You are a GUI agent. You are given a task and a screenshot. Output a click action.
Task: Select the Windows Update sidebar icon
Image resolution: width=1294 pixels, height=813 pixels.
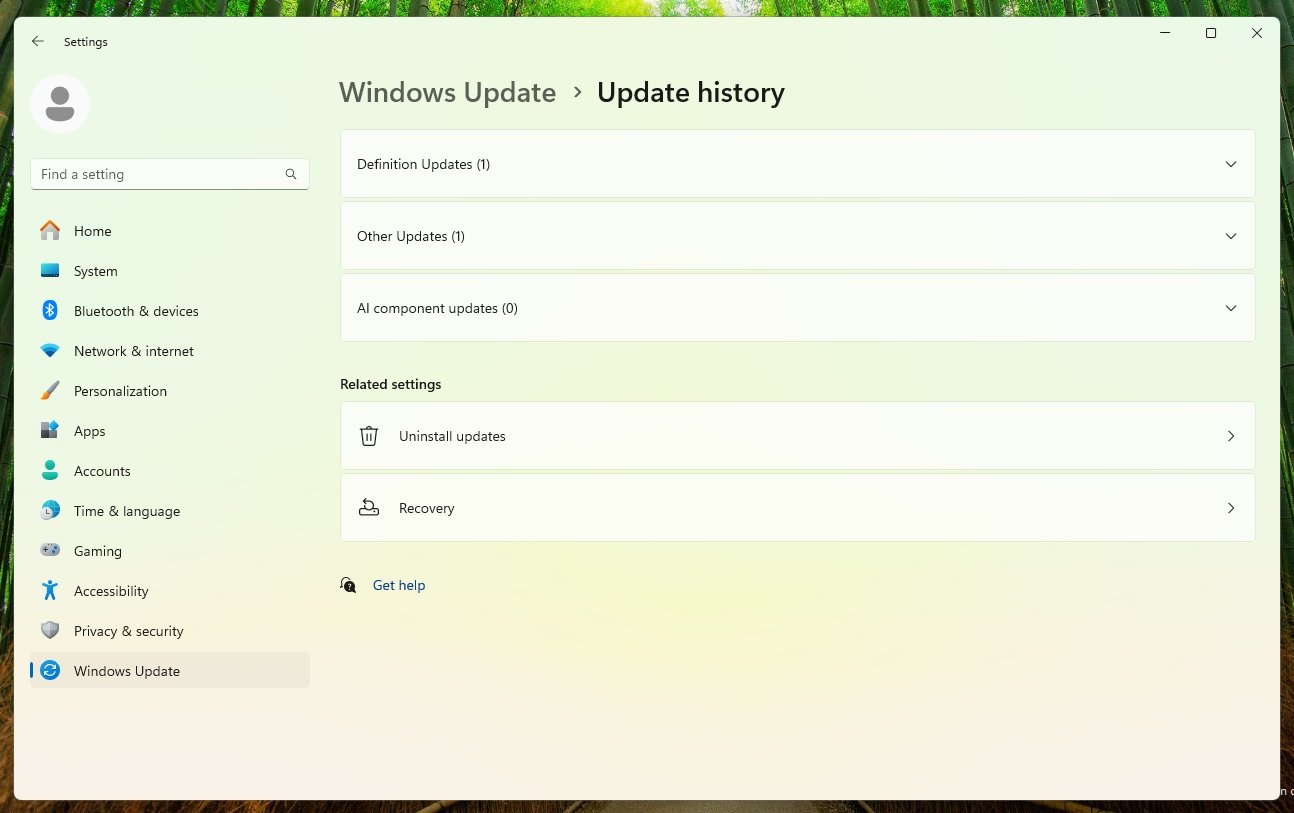pyautogui.click(x=50, y=671)
